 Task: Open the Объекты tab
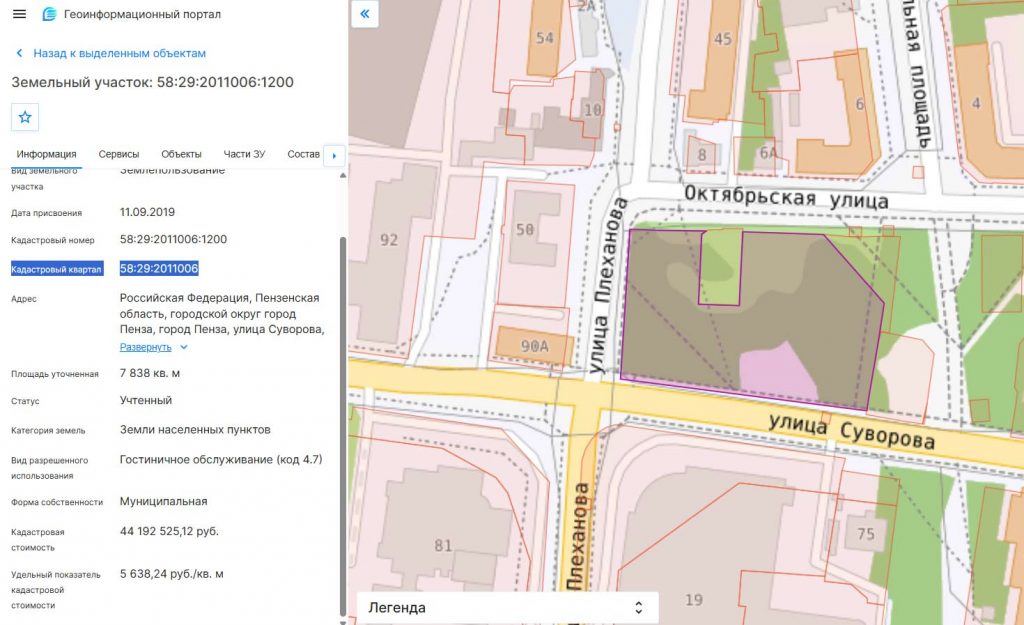point(181,154)
